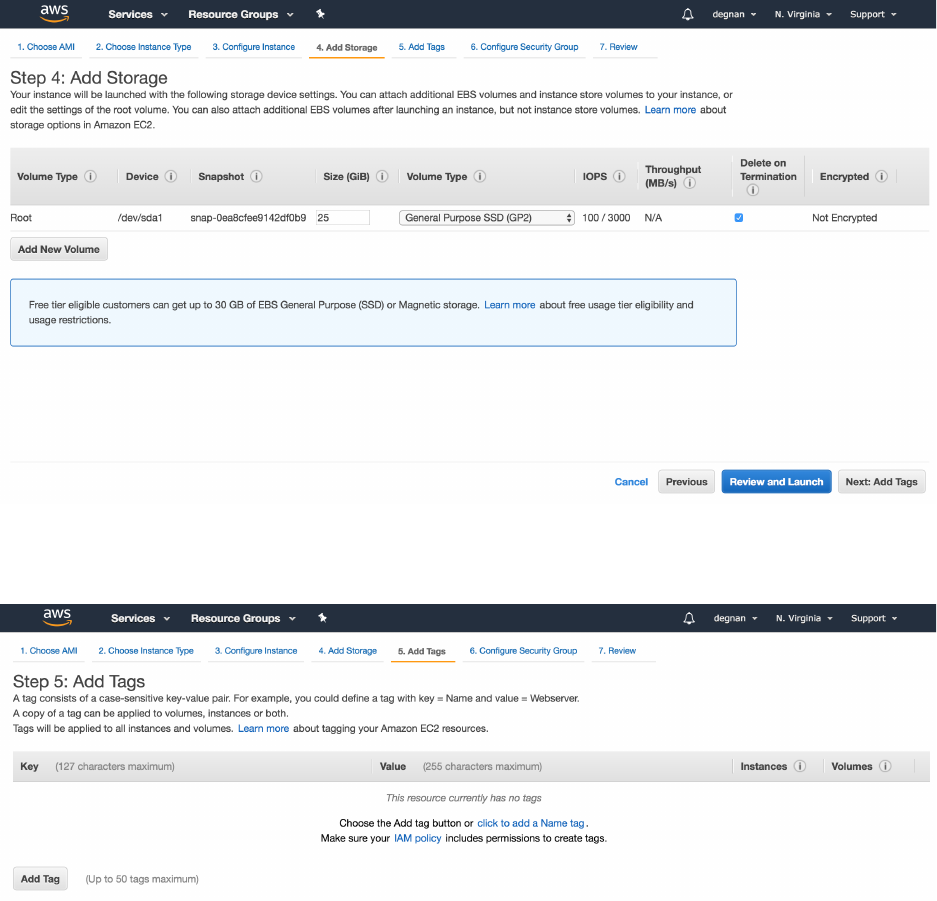The height and width of the screenshot is (901, 937).
Task: Click Add New Volume button
Action: pos(59,249)
